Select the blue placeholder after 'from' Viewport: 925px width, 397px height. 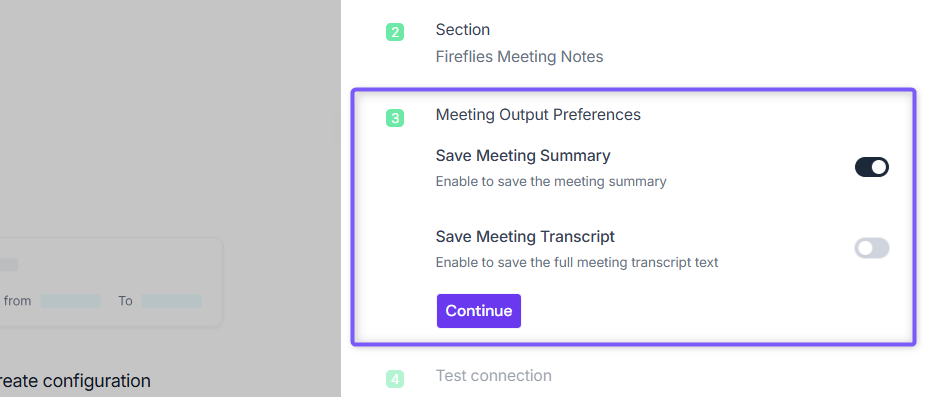tap(71, 301)
